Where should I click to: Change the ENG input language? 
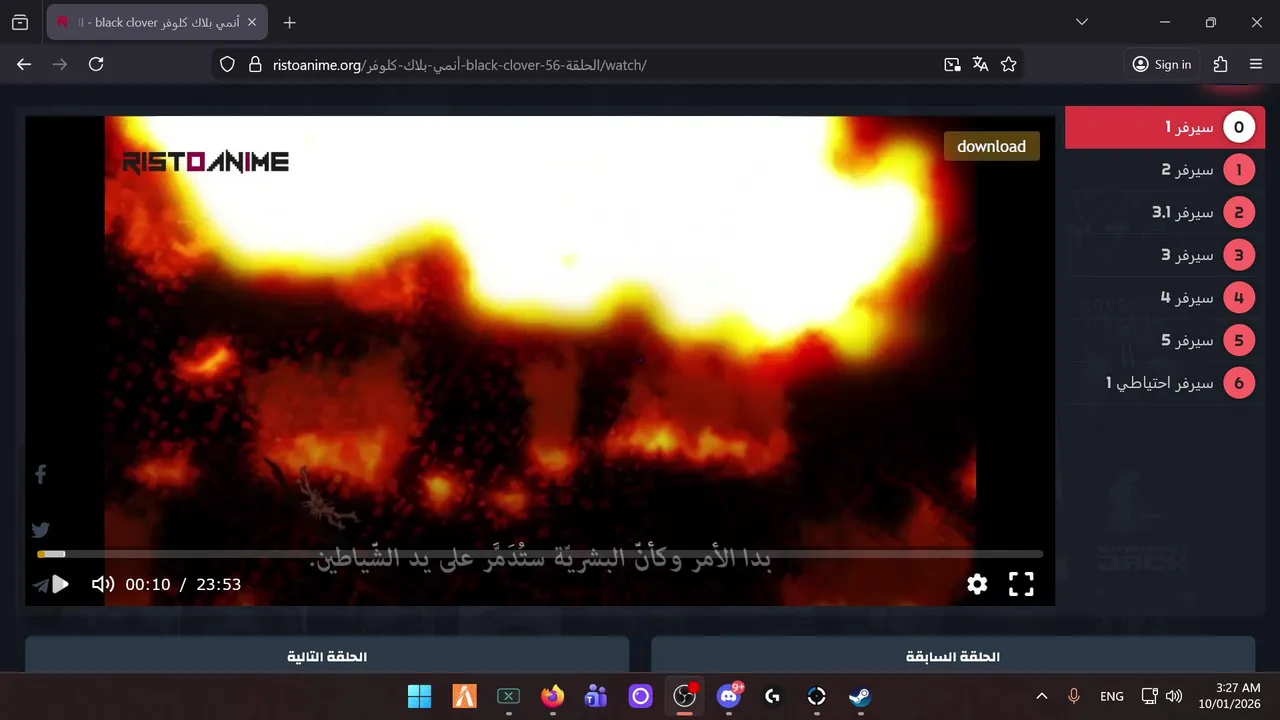(x=1111, y=696)
